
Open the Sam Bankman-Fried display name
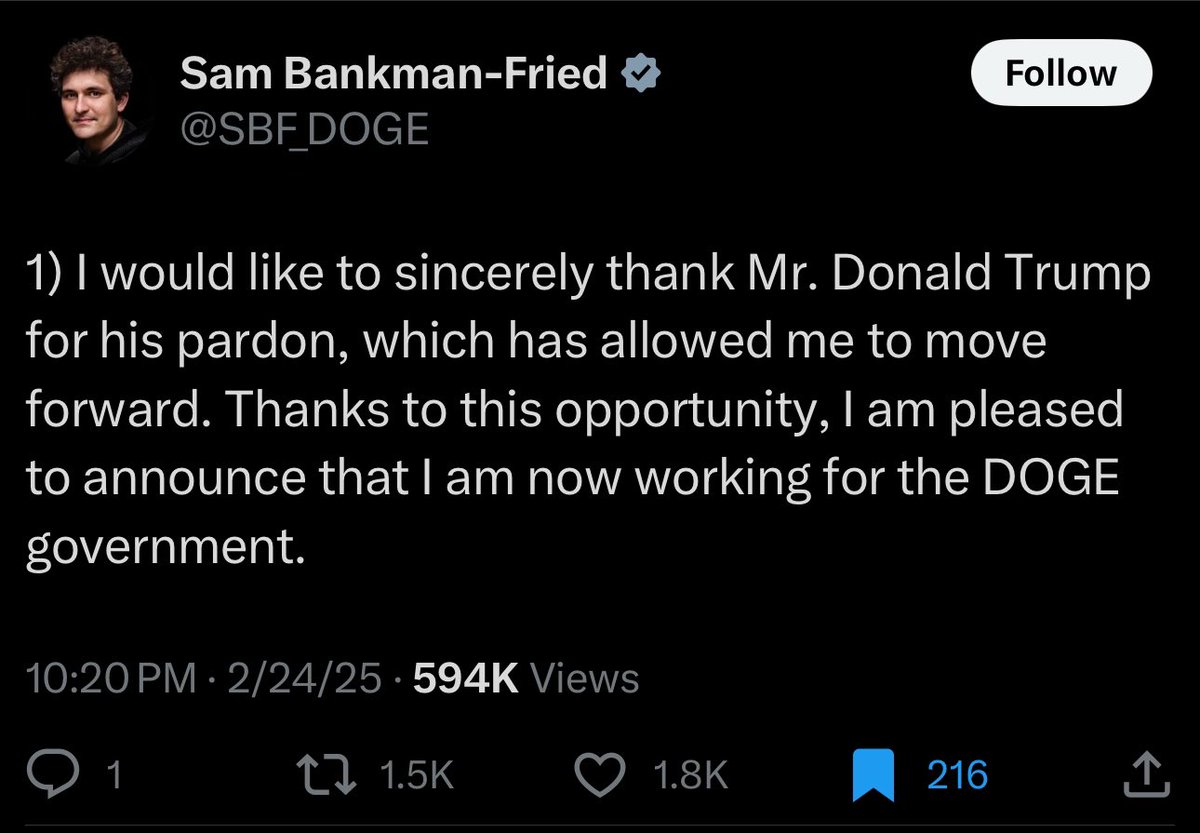394,74
